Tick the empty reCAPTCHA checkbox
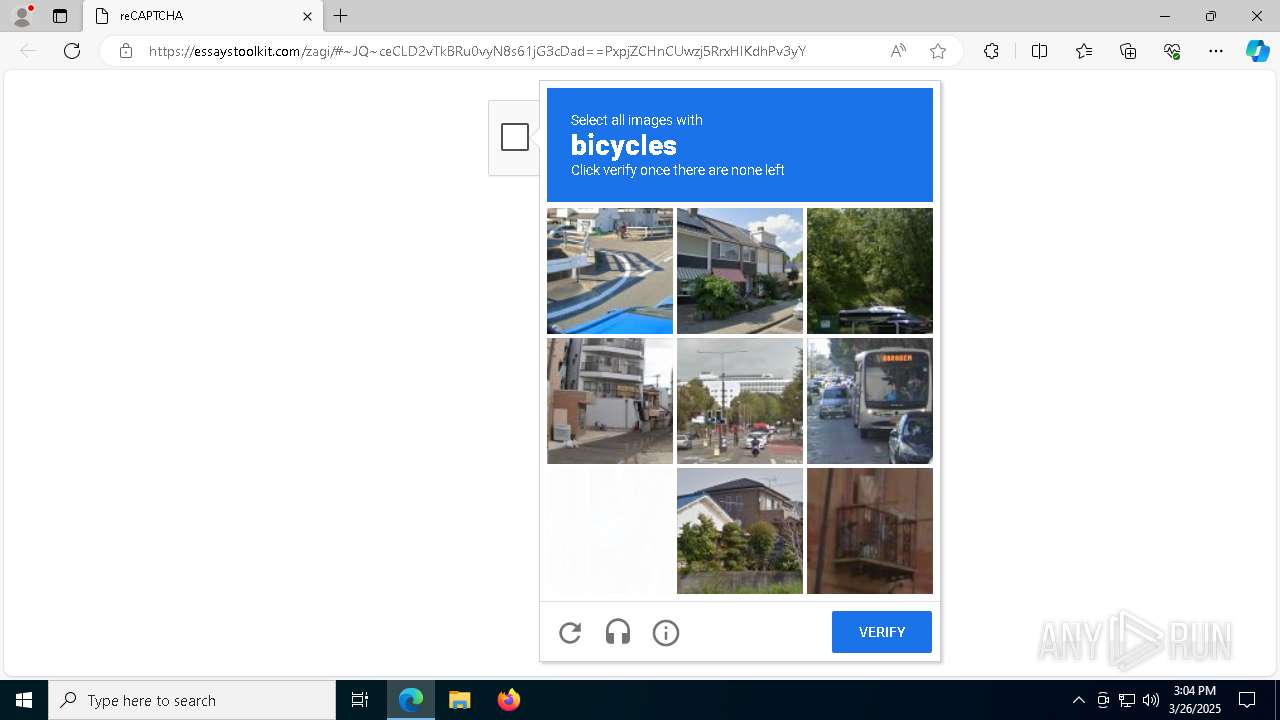Image resolution: width=1280 pixels, height=720 pixels. click(x=515, y=137)
